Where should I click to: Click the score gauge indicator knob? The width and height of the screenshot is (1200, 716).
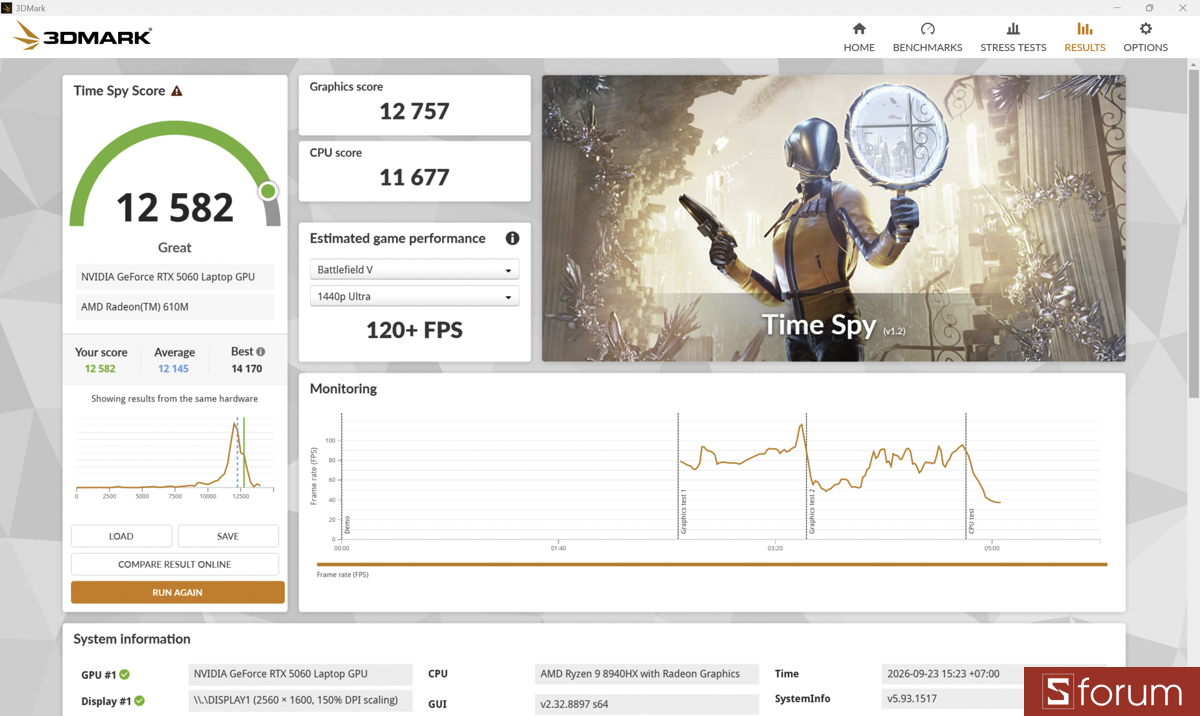[268, 191]
